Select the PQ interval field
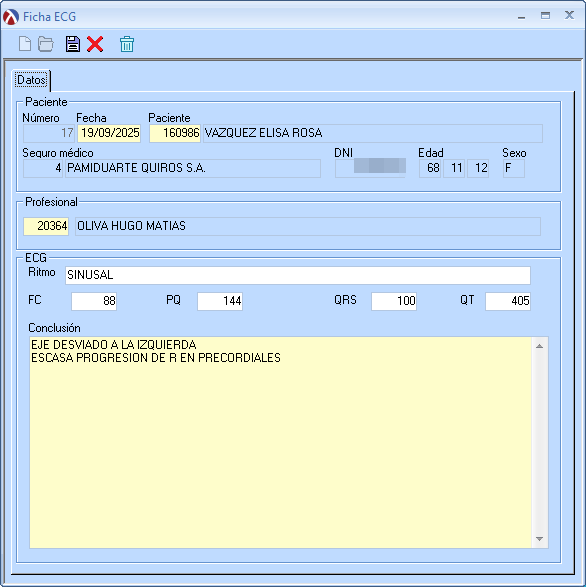 coord(220,301)
